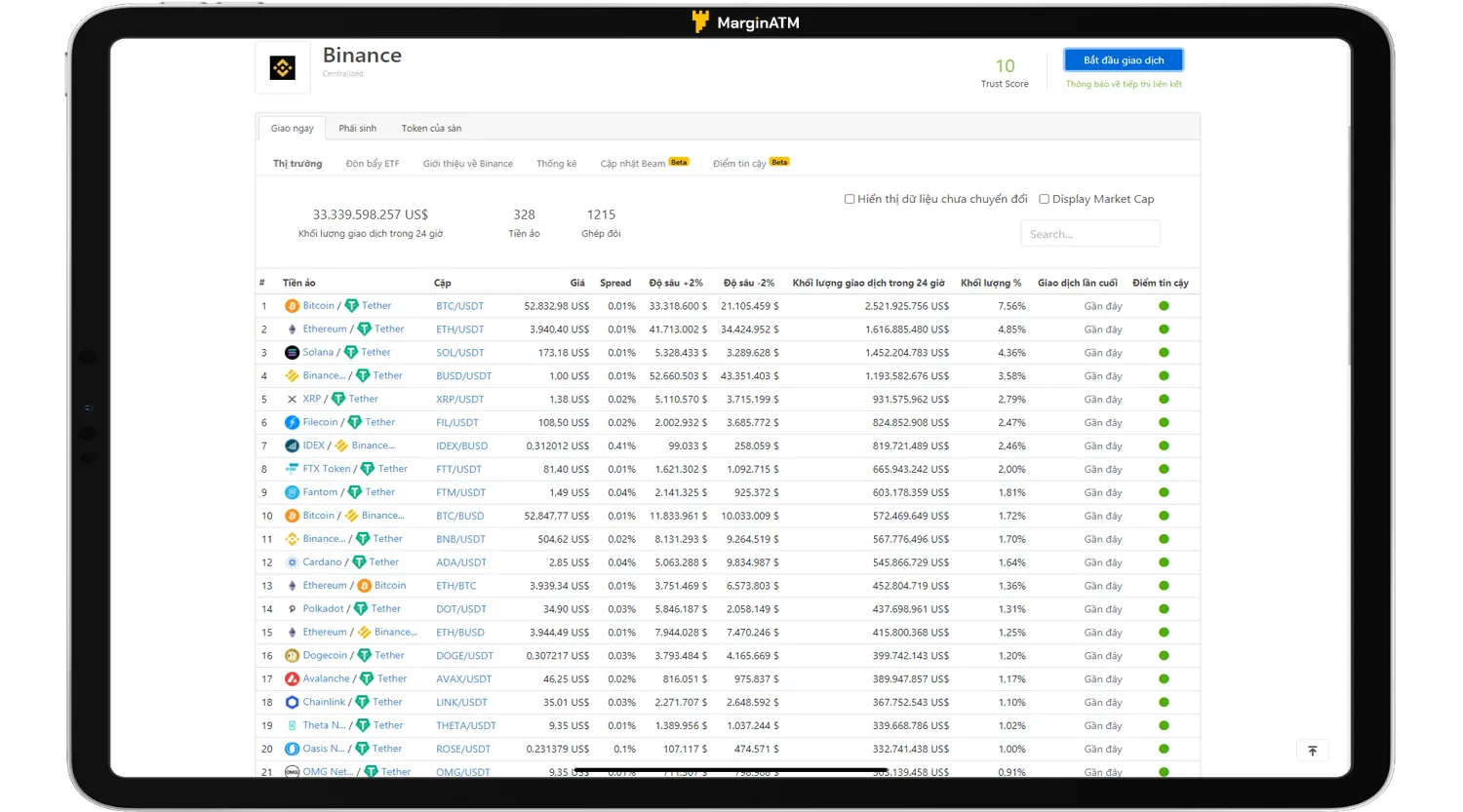Image resolution: width=1463 pixels, height=812 pixels.
Task: Click the Binance USD icon in the IDEX/BUSD row
Action: point(341,445)
